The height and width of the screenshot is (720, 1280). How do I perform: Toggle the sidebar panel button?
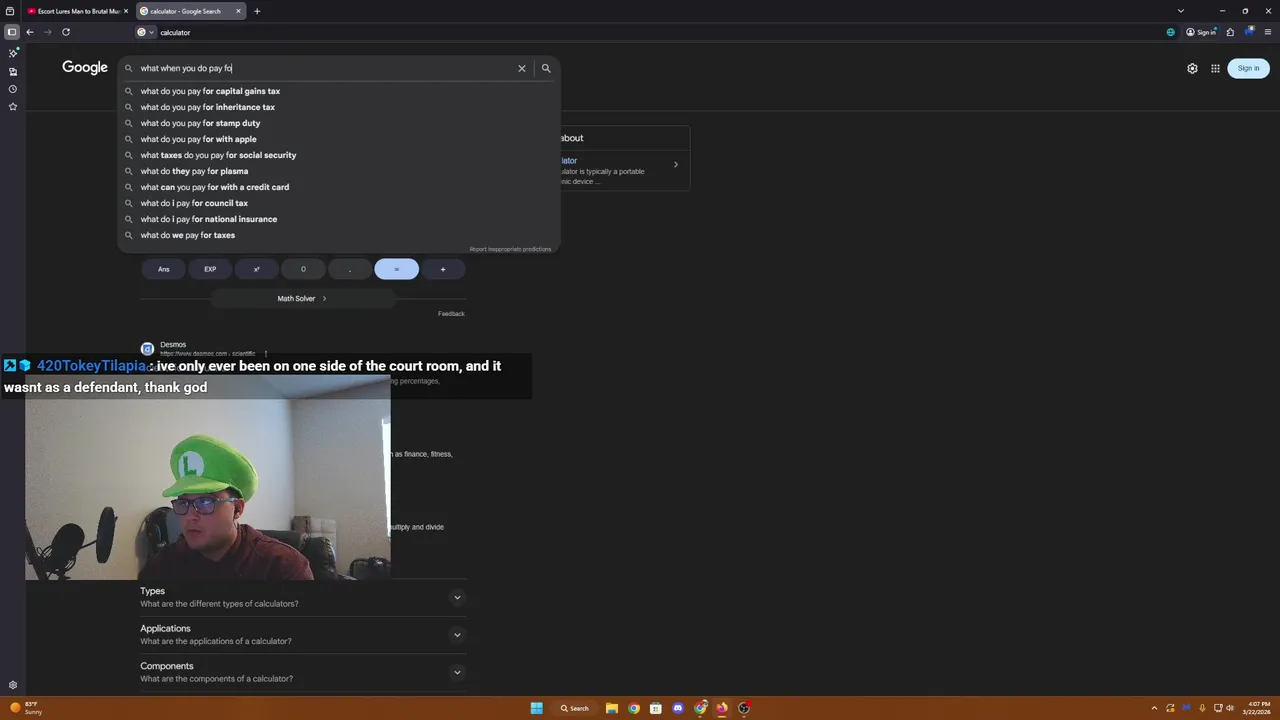point(12,32)
